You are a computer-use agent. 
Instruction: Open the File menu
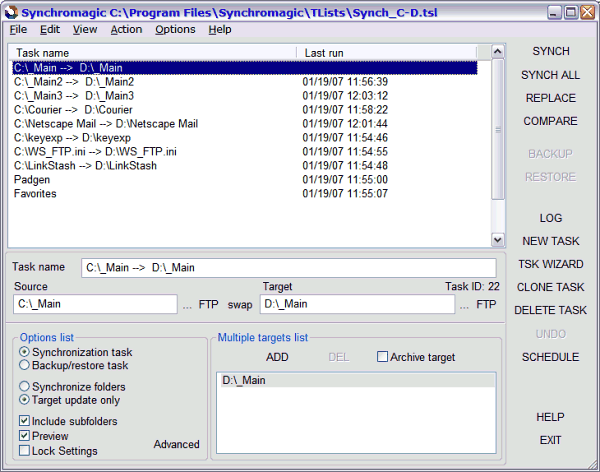[x=18, y=29]
